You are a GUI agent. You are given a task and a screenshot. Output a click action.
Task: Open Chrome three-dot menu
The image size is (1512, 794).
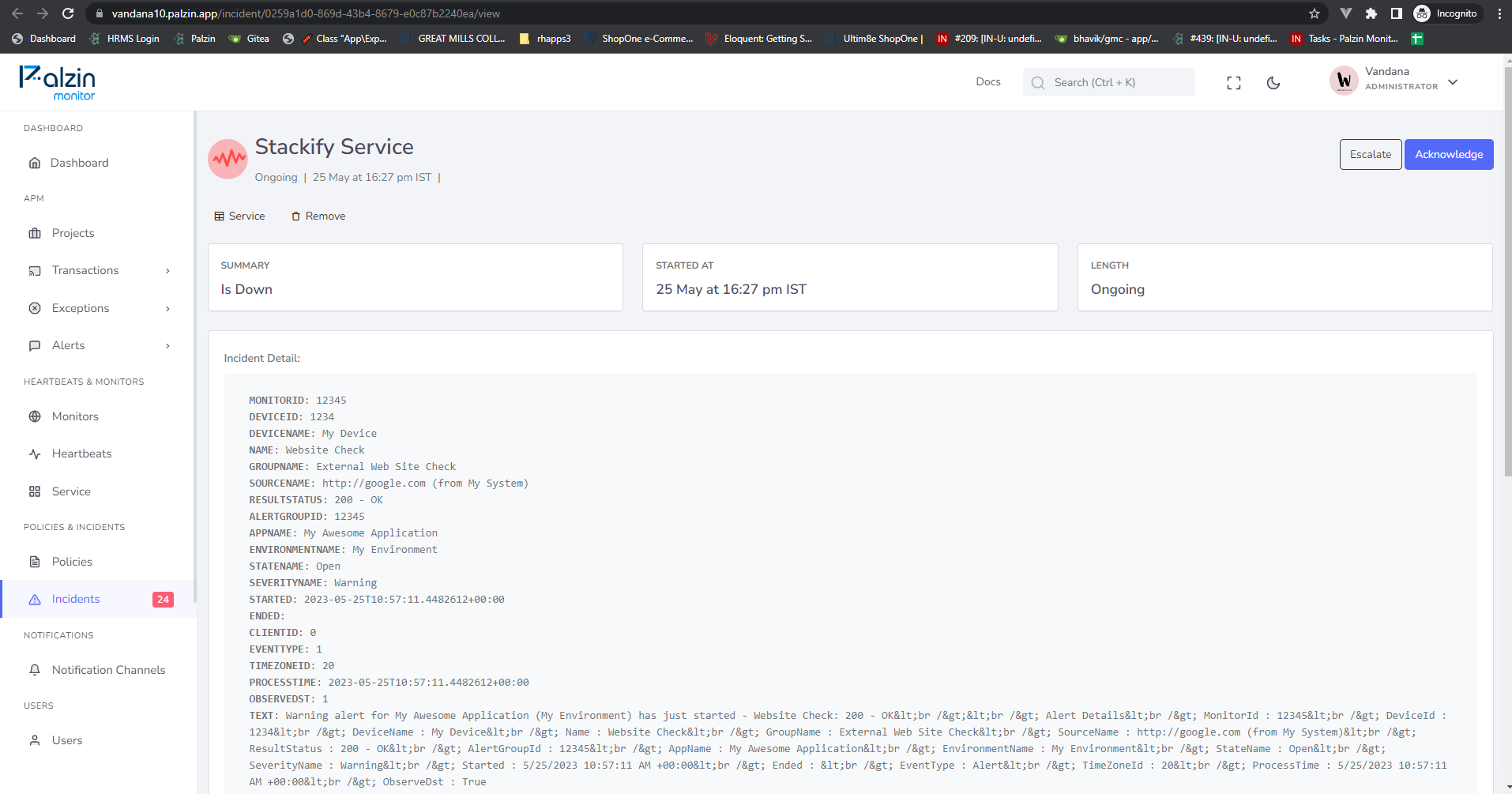(x=1499, y=13)
